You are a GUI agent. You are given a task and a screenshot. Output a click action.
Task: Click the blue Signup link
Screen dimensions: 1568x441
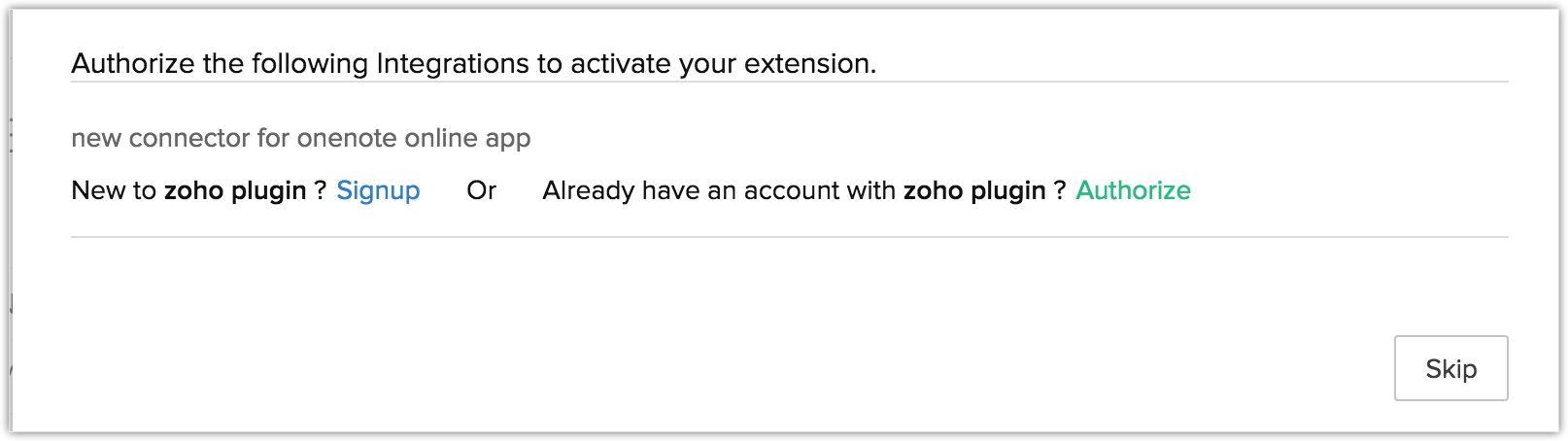click(378, 190)
